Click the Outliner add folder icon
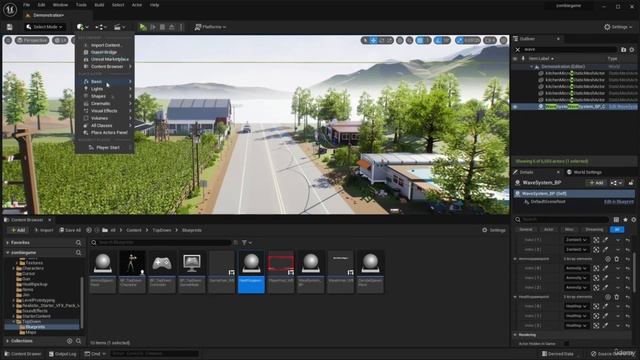Screen dimensions: 640x360 [623, 49]
